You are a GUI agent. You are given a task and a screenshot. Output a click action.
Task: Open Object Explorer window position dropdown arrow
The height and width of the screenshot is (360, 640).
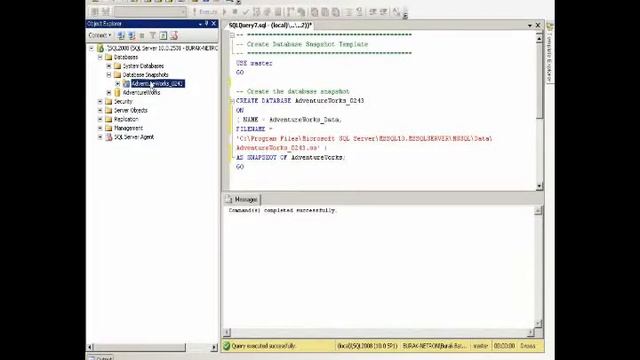tap(200, 24)
